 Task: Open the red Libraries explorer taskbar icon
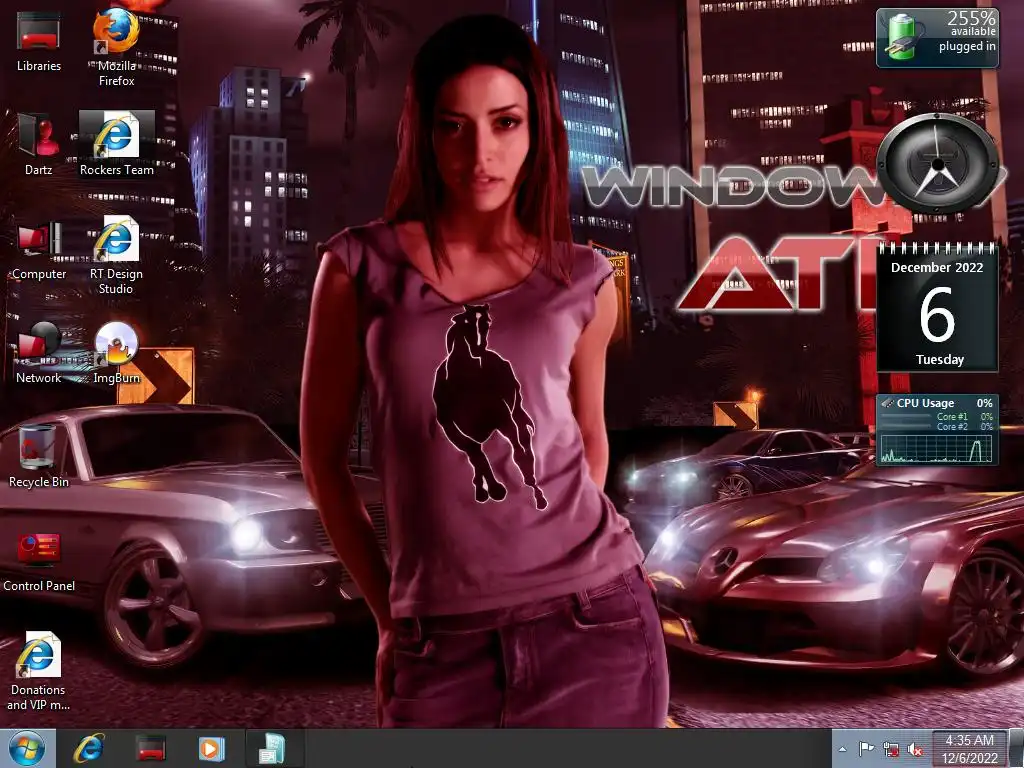[x=150, y=749]
